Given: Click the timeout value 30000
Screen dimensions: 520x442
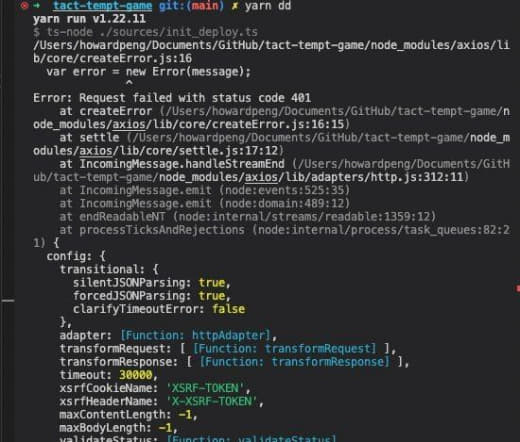Looking at the screenshot, I should (136, 375).
